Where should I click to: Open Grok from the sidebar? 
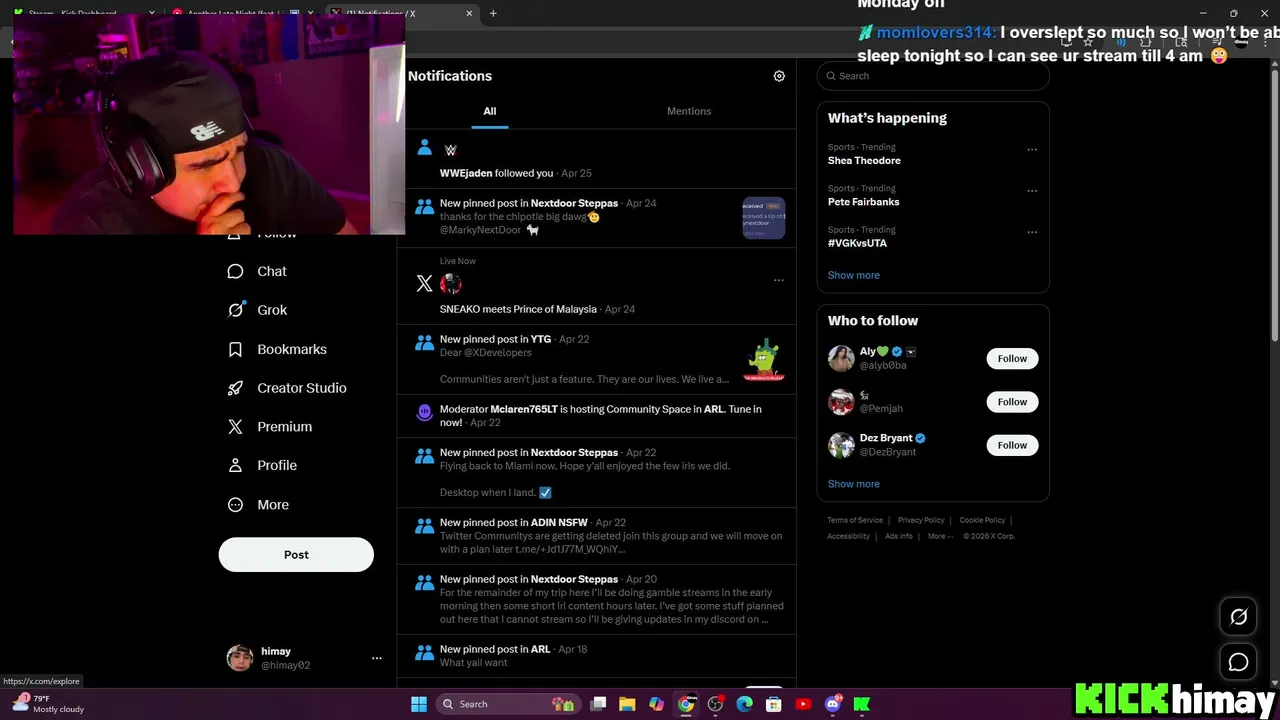coord(258,310)
